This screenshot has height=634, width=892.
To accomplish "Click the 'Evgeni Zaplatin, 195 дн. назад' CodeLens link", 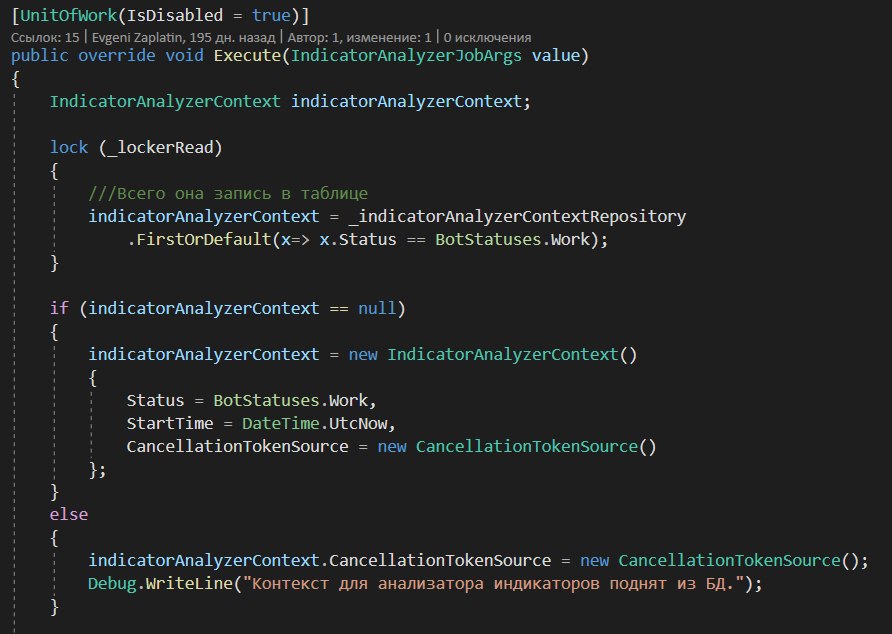I will [183, 38].
